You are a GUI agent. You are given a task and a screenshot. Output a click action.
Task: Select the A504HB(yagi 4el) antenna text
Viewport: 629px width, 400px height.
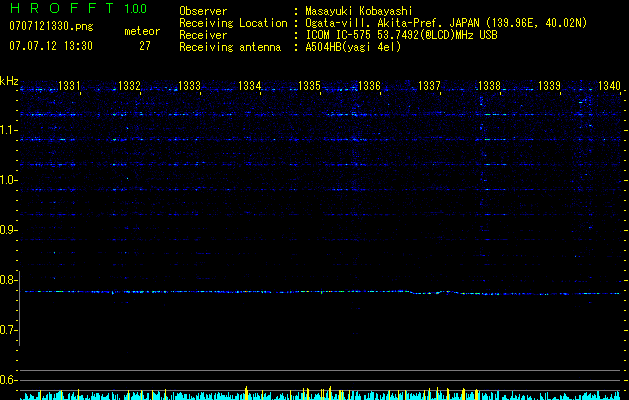pos(353,47)
